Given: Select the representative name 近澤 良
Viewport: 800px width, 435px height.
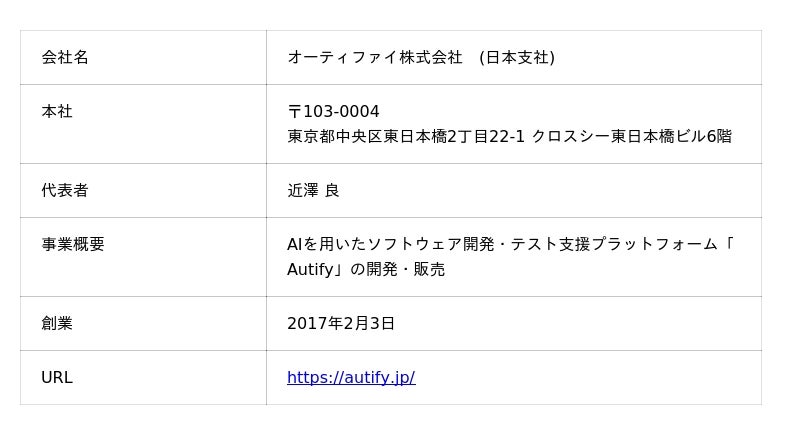Looking at the screenshot, I should [314, 191].
